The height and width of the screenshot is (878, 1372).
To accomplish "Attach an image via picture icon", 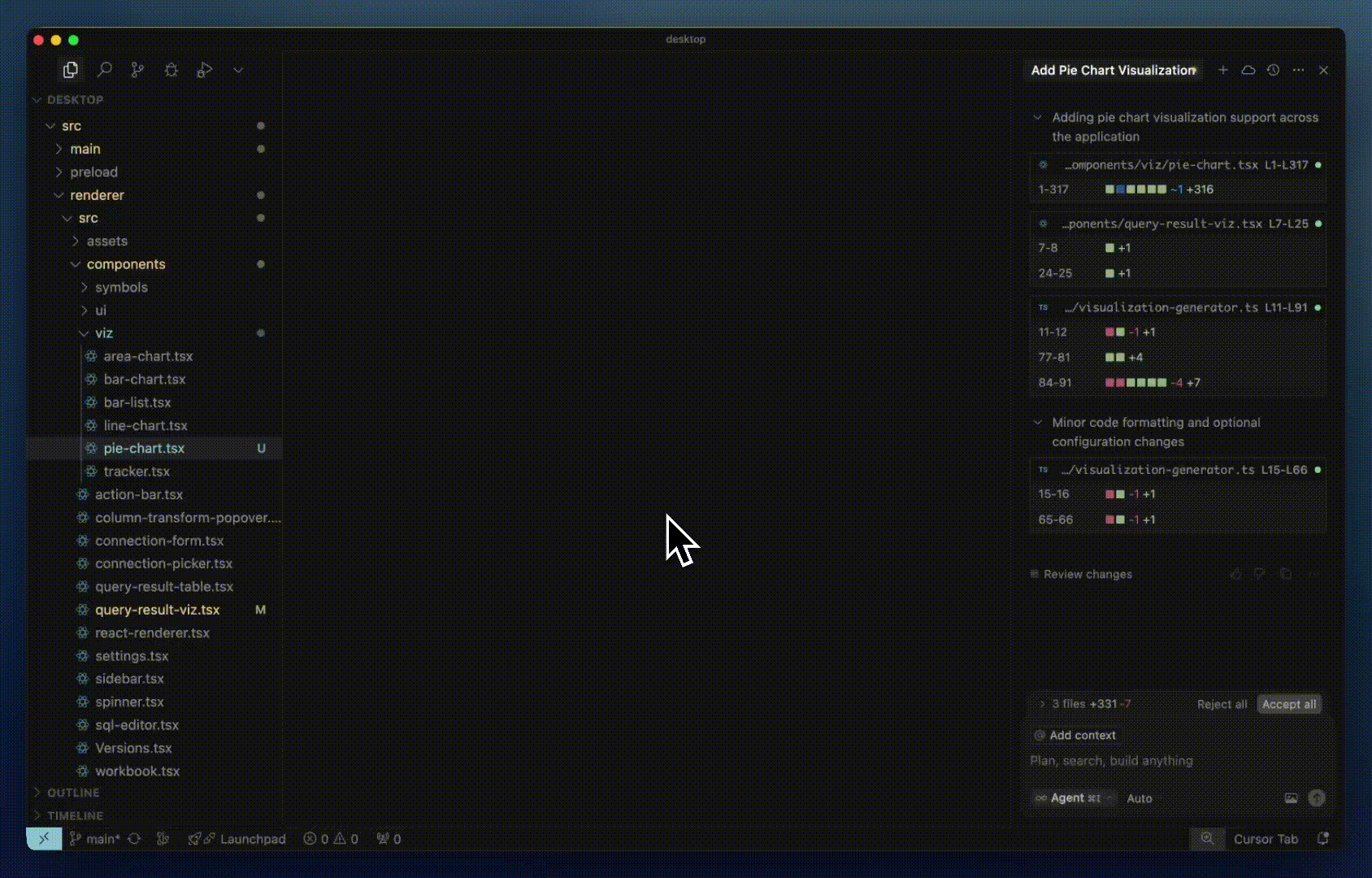I will point(1291,798).
